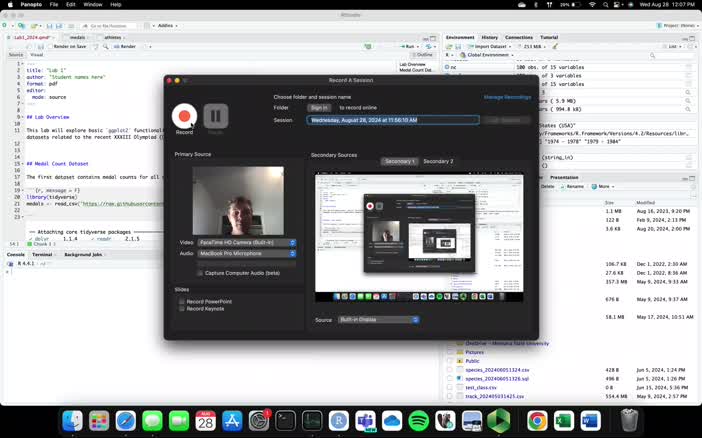The width and height of the screenshot is (702, 438).
Task: Open Microsoft Excel from the dock
Action: click(563, 421)
